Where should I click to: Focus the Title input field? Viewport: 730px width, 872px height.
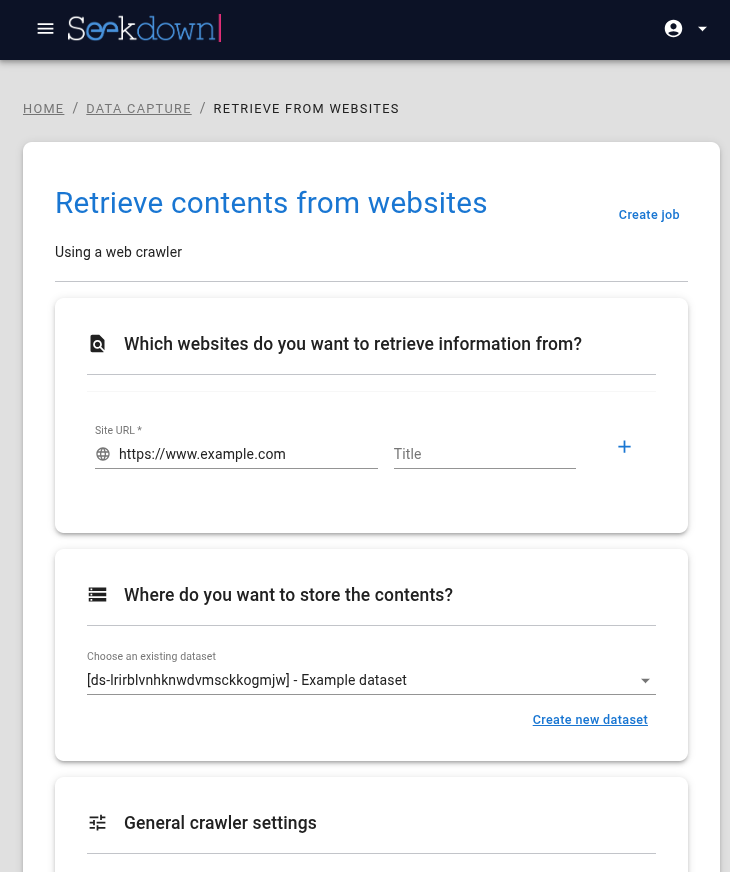[x=485, y=454]
